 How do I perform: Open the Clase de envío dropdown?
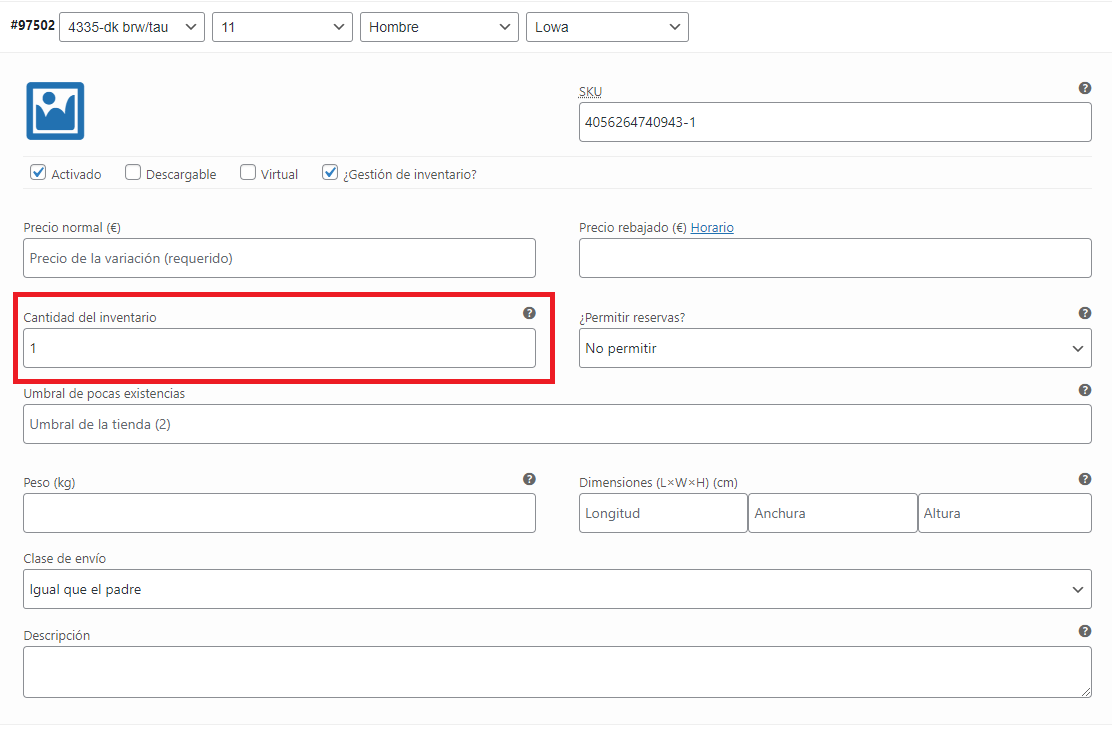(557, 589)
